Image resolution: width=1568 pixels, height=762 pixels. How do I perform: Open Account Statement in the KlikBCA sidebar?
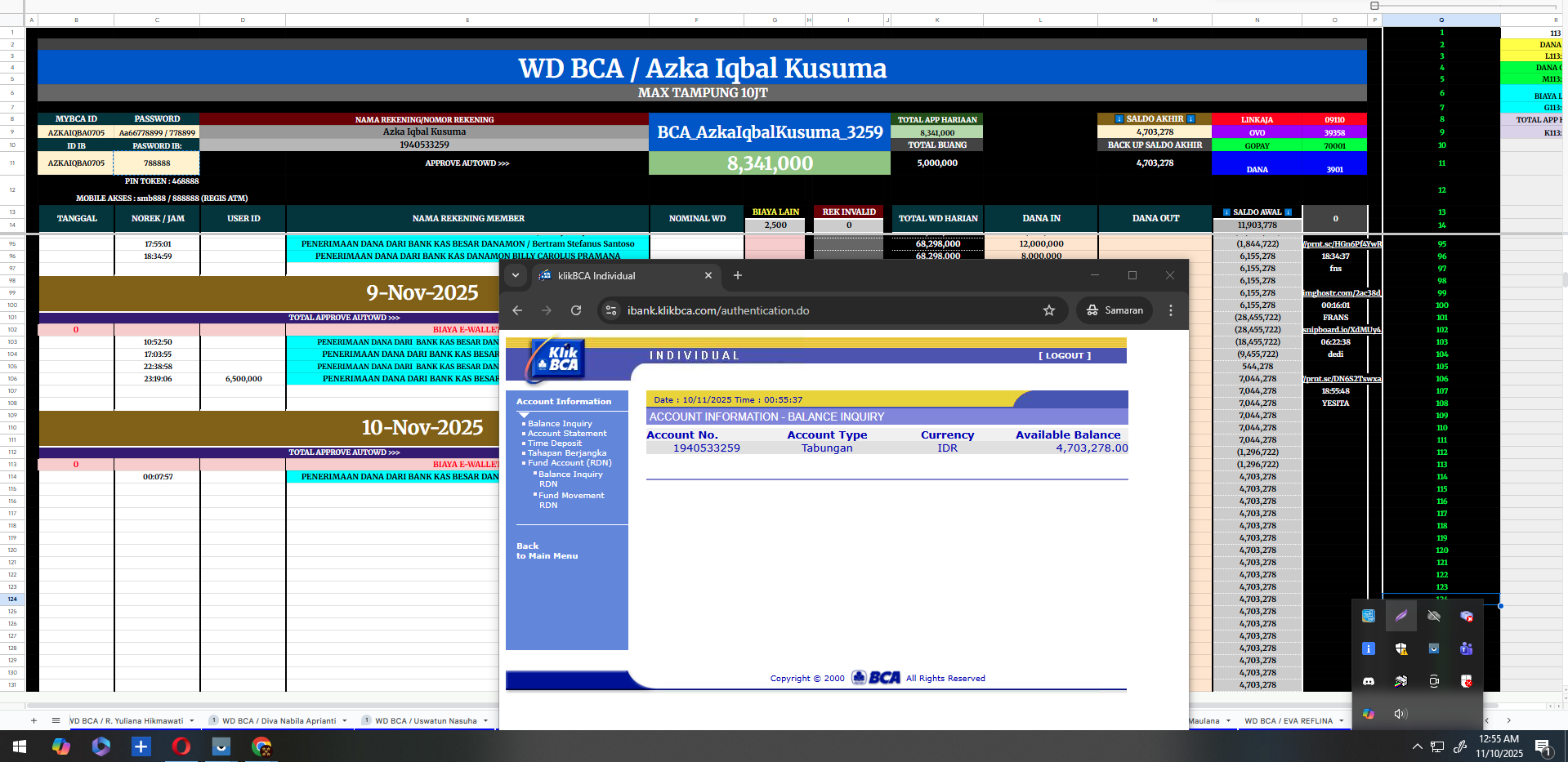(x=567, y=433)
